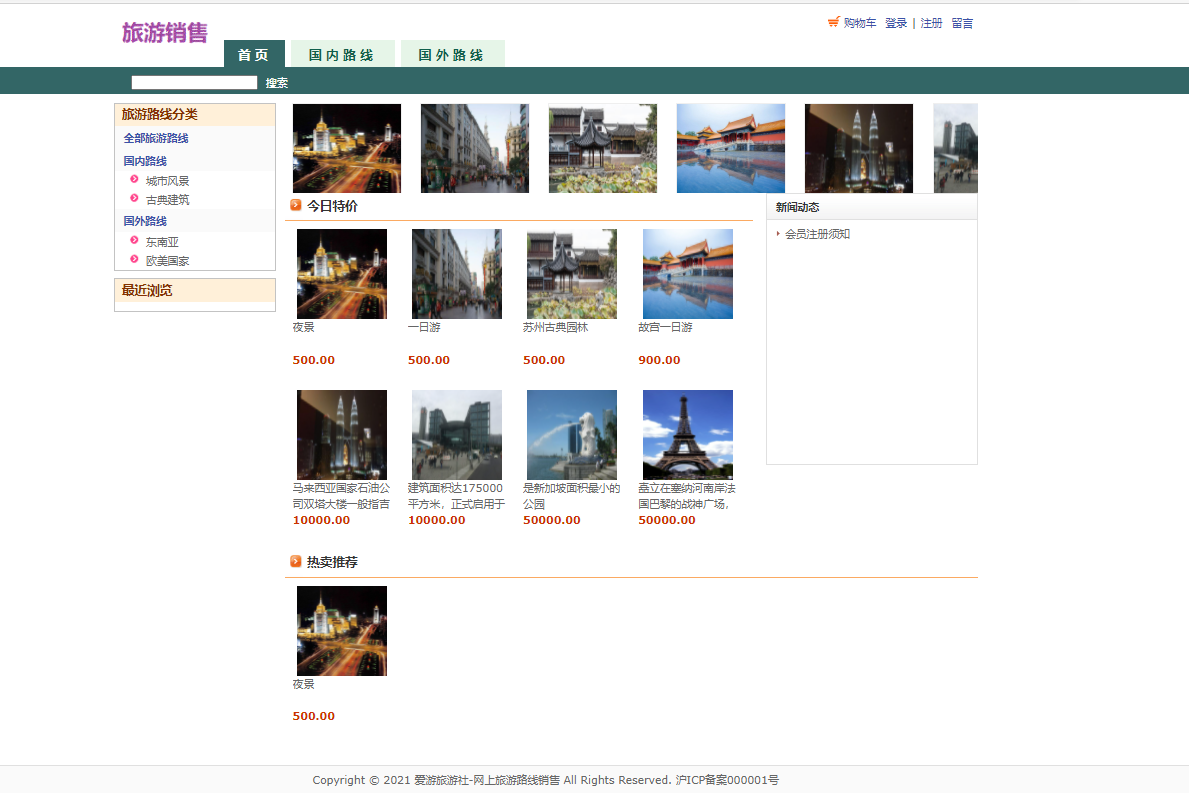The height and width of the screenshot is (805, 1189).
Task: Open the 国外路线 navigation tab
Action: (453, 55)
